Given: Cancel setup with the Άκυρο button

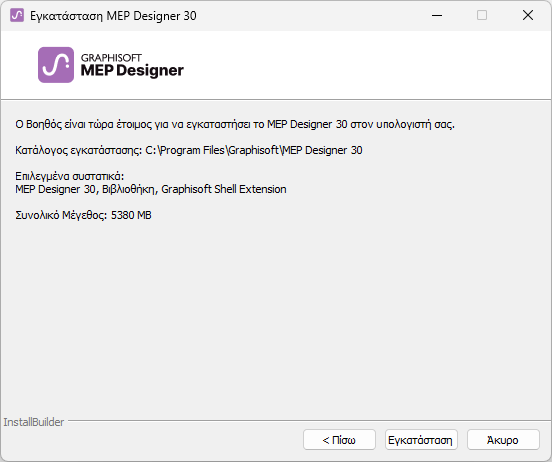Looking at the screenshot, I should (x=503, y=439).
